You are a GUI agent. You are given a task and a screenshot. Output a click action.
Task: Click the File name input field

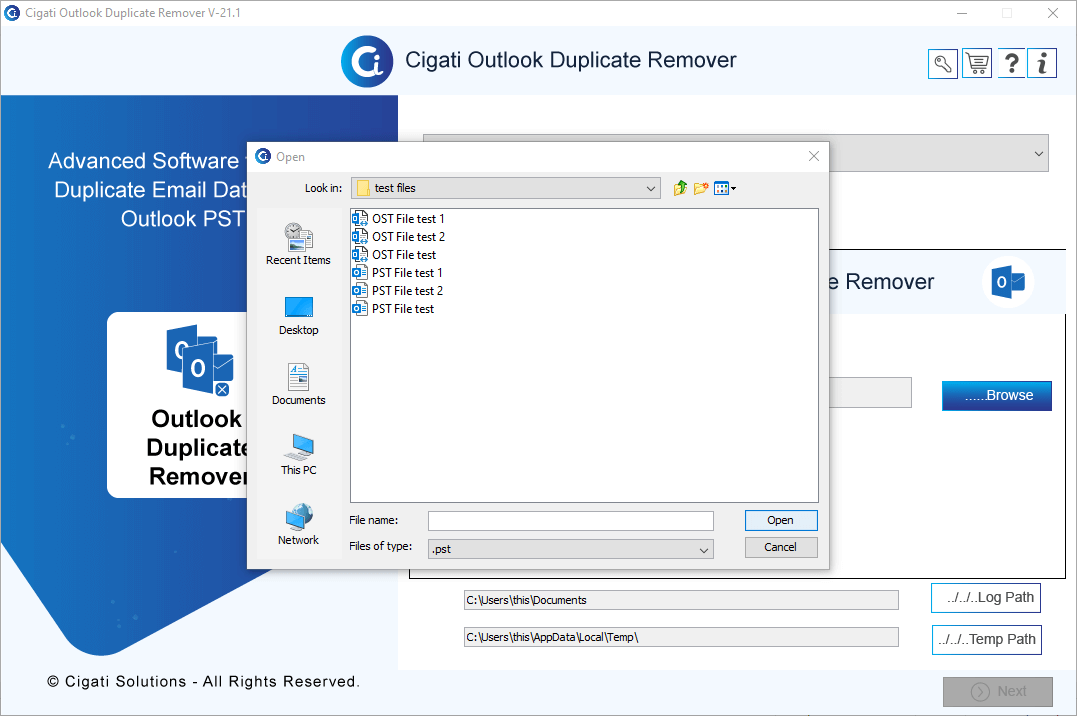[x=571, y=521]
